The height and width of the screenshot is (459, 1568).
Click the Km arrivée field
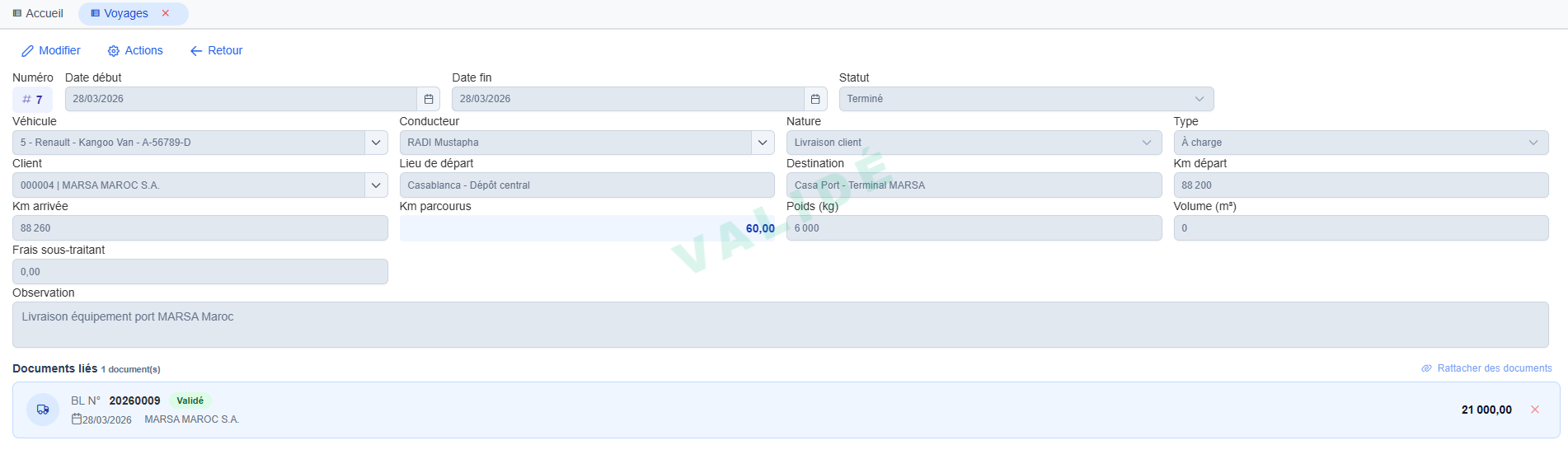click(x=200, y=228)
